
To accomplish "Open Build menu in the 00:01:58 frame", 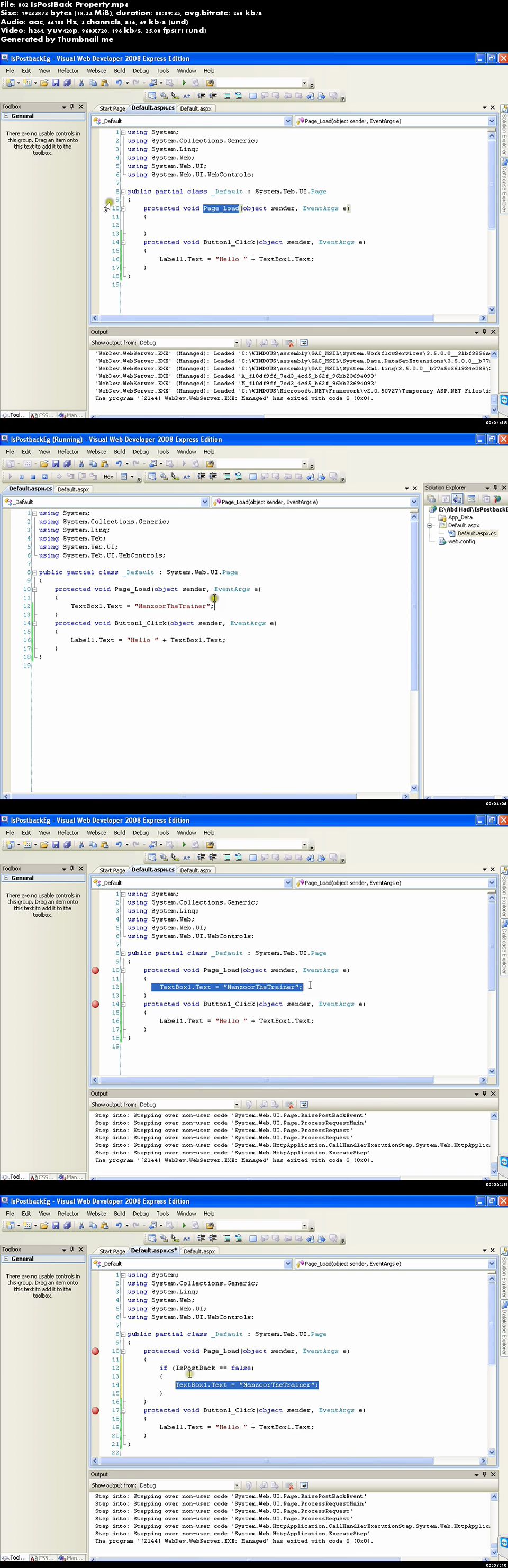I will point(120,70).
